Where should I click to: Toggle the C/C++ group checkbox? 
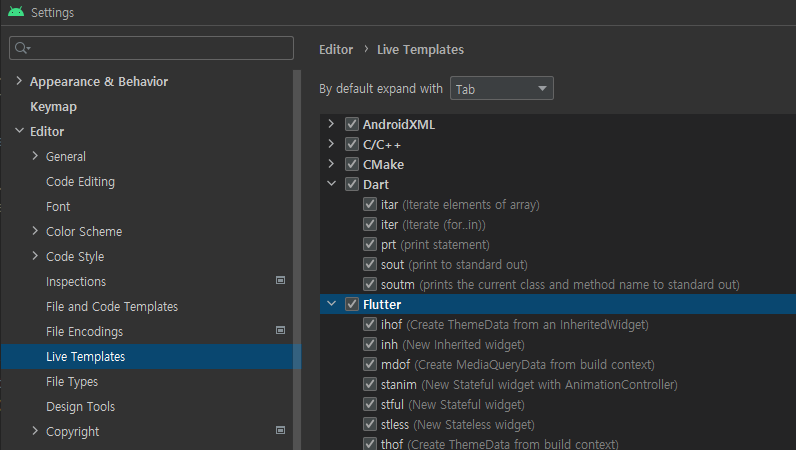352,144
